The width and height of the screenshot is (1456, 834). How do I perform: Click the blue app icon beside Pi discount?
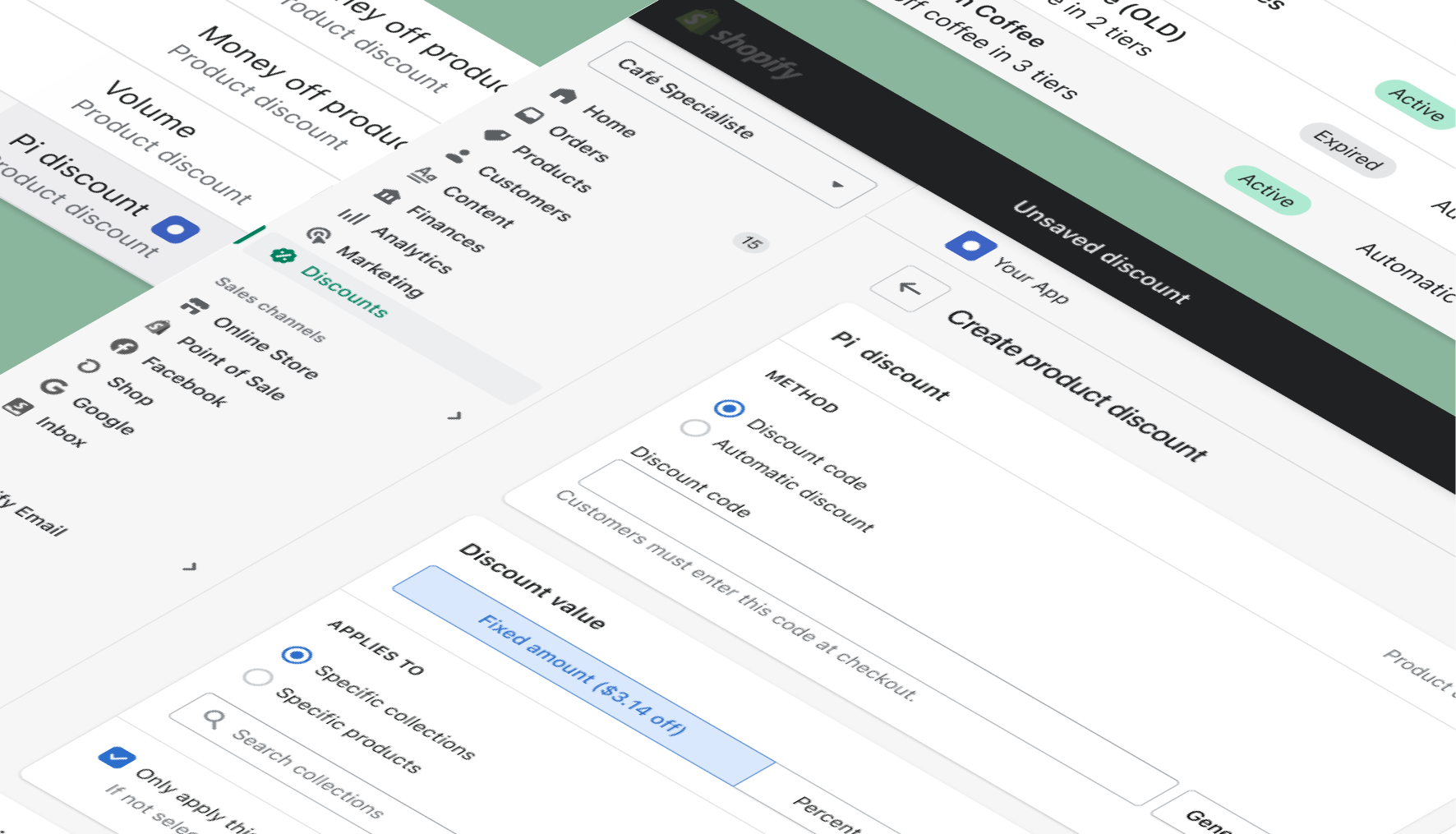click(176, 229)
